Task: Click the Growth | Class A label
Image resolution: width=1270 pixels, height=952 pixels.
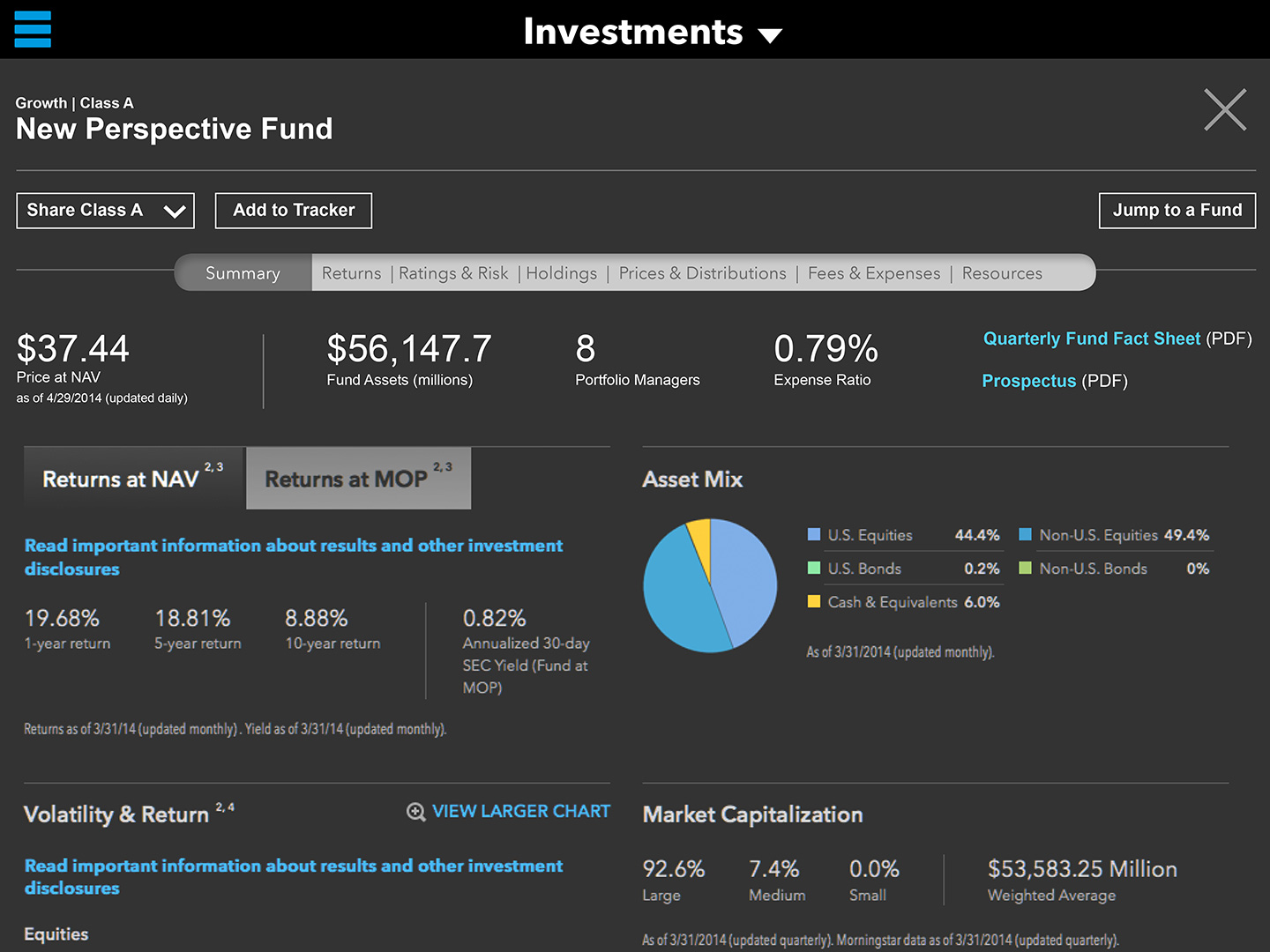Action: click(x=74, y=103)
